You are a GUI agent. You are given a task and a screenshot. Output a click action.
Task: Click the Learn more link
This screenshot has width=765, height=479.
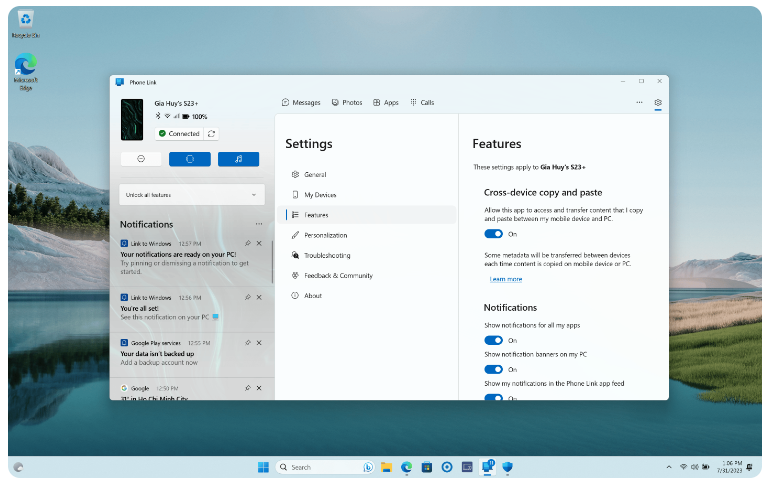pyautogui.click(x=505, y=279)
